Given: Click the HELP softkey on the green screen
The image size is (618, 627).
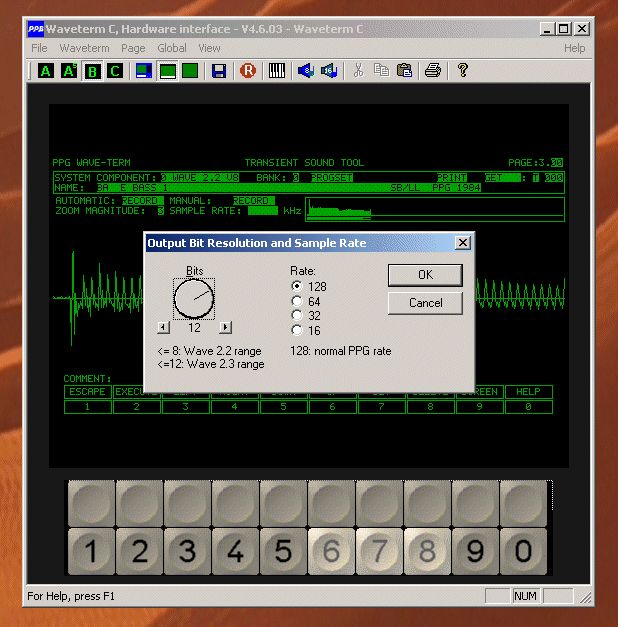Looking at the screenshot, I should click(528, 392).
